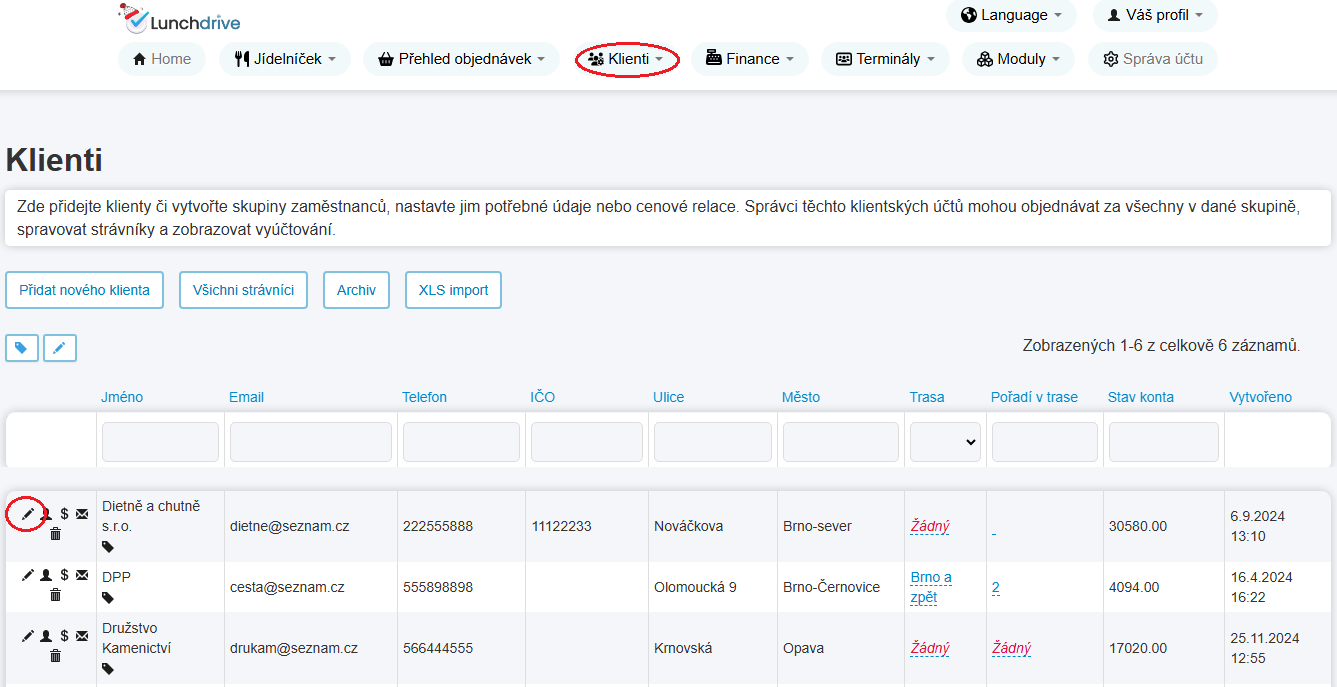Open the Finance menu
The height and width of the screenshot is (687, 1337).
pos(749,59)
